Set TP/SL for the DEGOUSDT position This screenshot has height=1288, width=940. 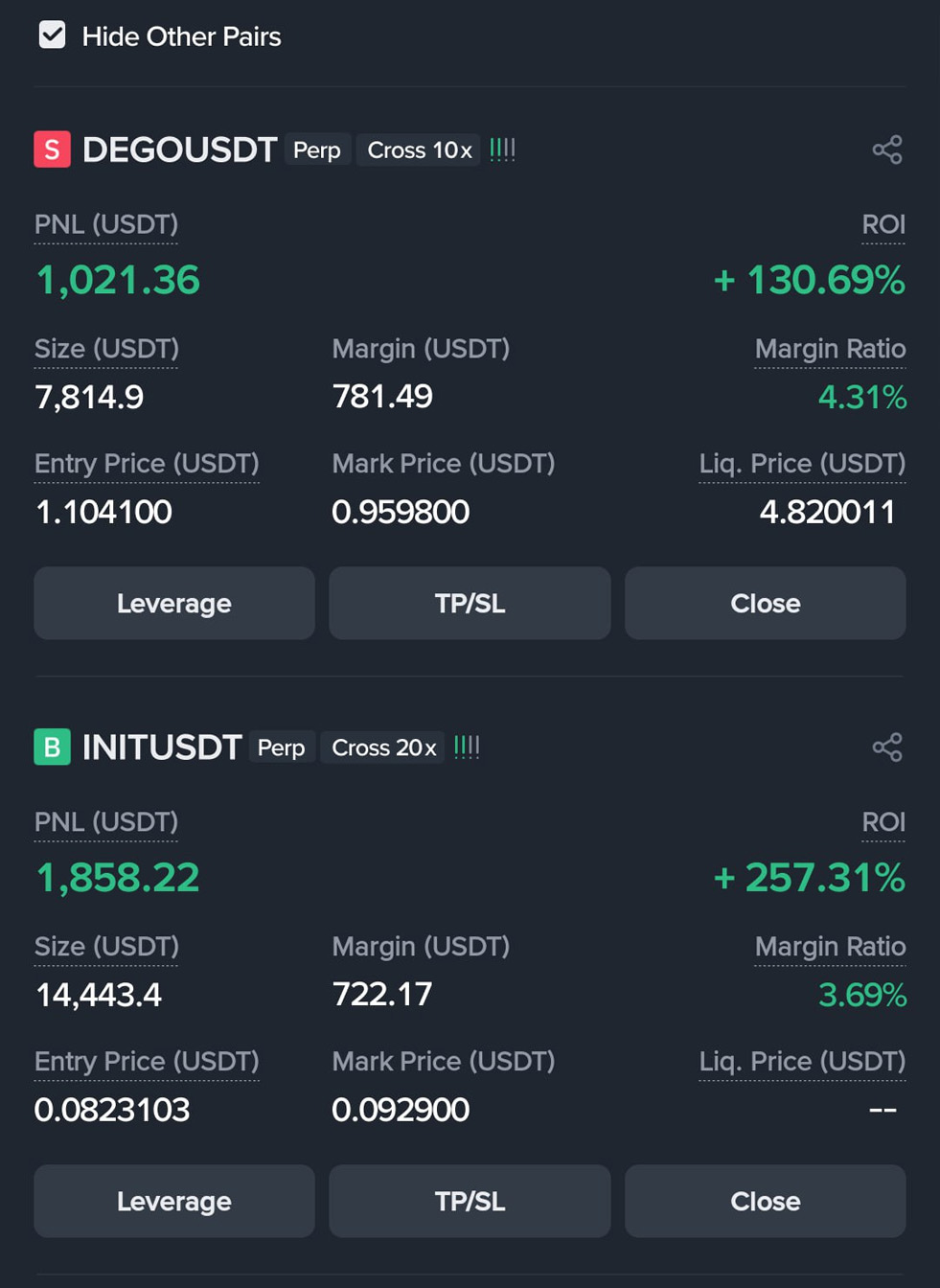(469, 603)
